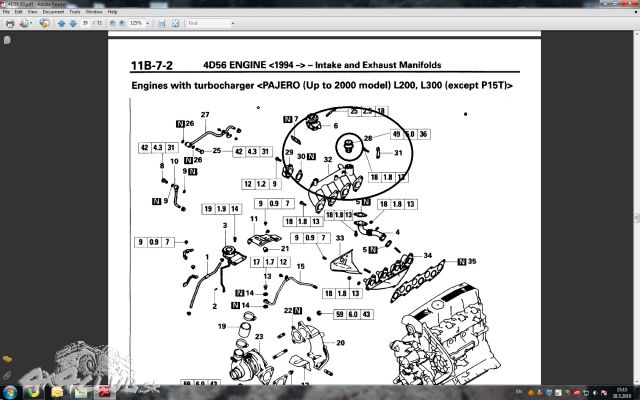Open the dropdown arrow beside the create PDF icon
Viewport: 640px width, 400px height.
pos(31,23)
